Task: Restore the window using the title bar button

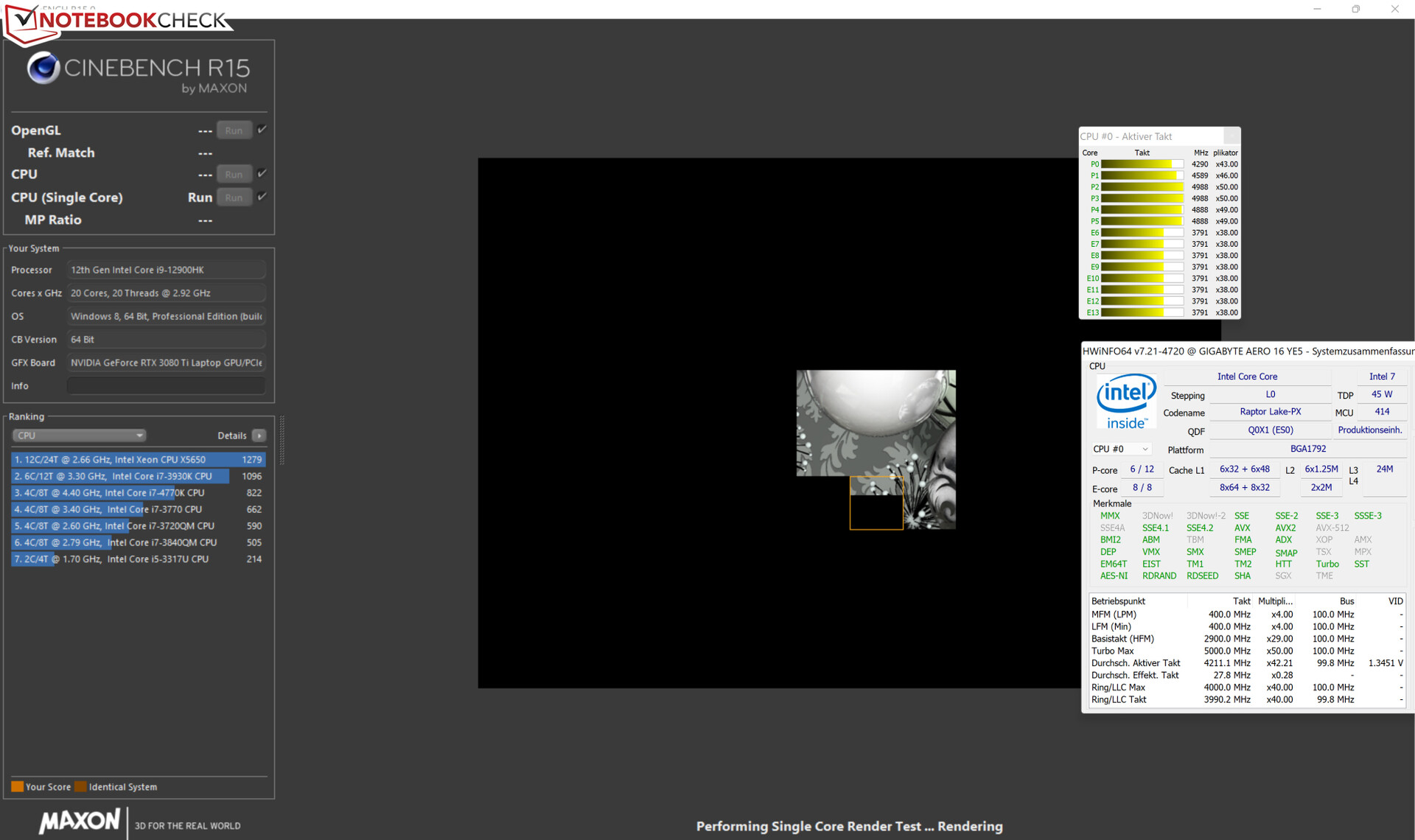Action: click(x=1355, y=9)
